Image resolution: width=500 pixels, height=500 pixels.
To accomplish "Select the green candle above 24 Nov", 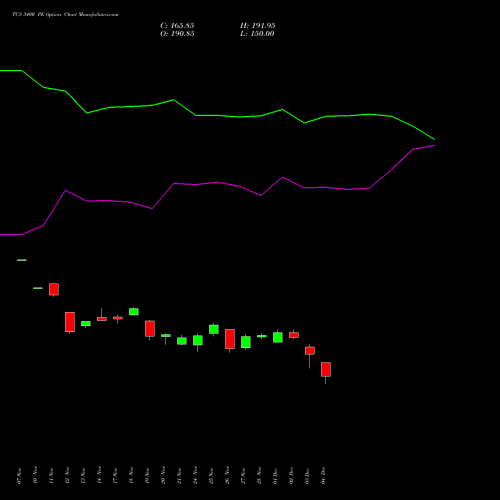I will tap(198, 340).
